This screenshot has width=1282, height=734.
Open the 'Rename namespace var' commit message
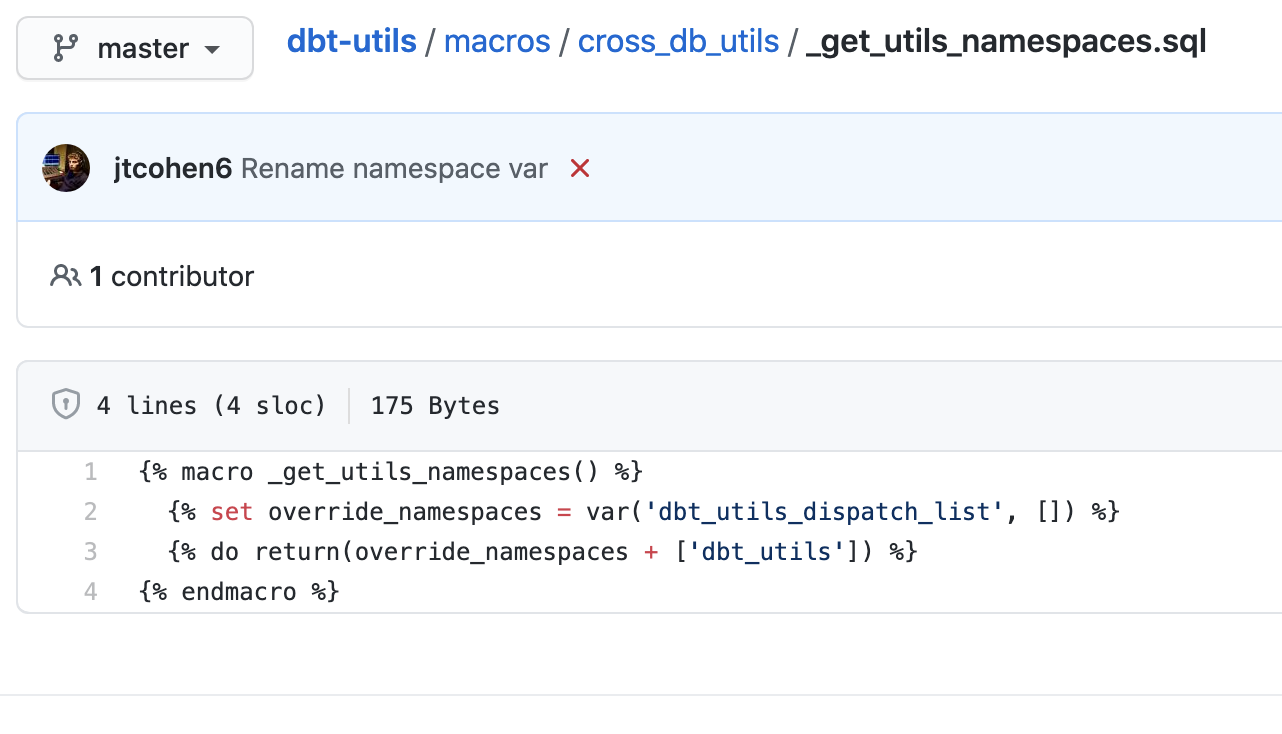tap(394, 169)
